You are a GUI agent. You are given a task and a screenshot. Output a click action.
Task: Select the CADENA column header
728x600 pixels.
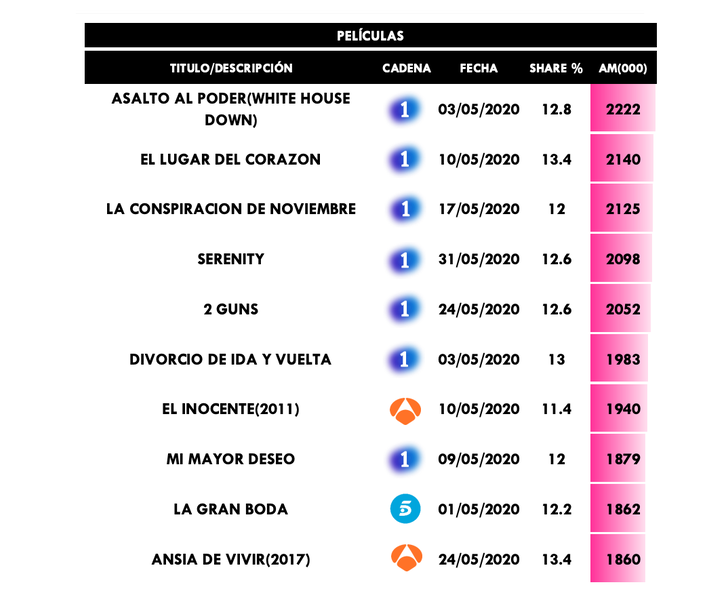click(406, 69)
